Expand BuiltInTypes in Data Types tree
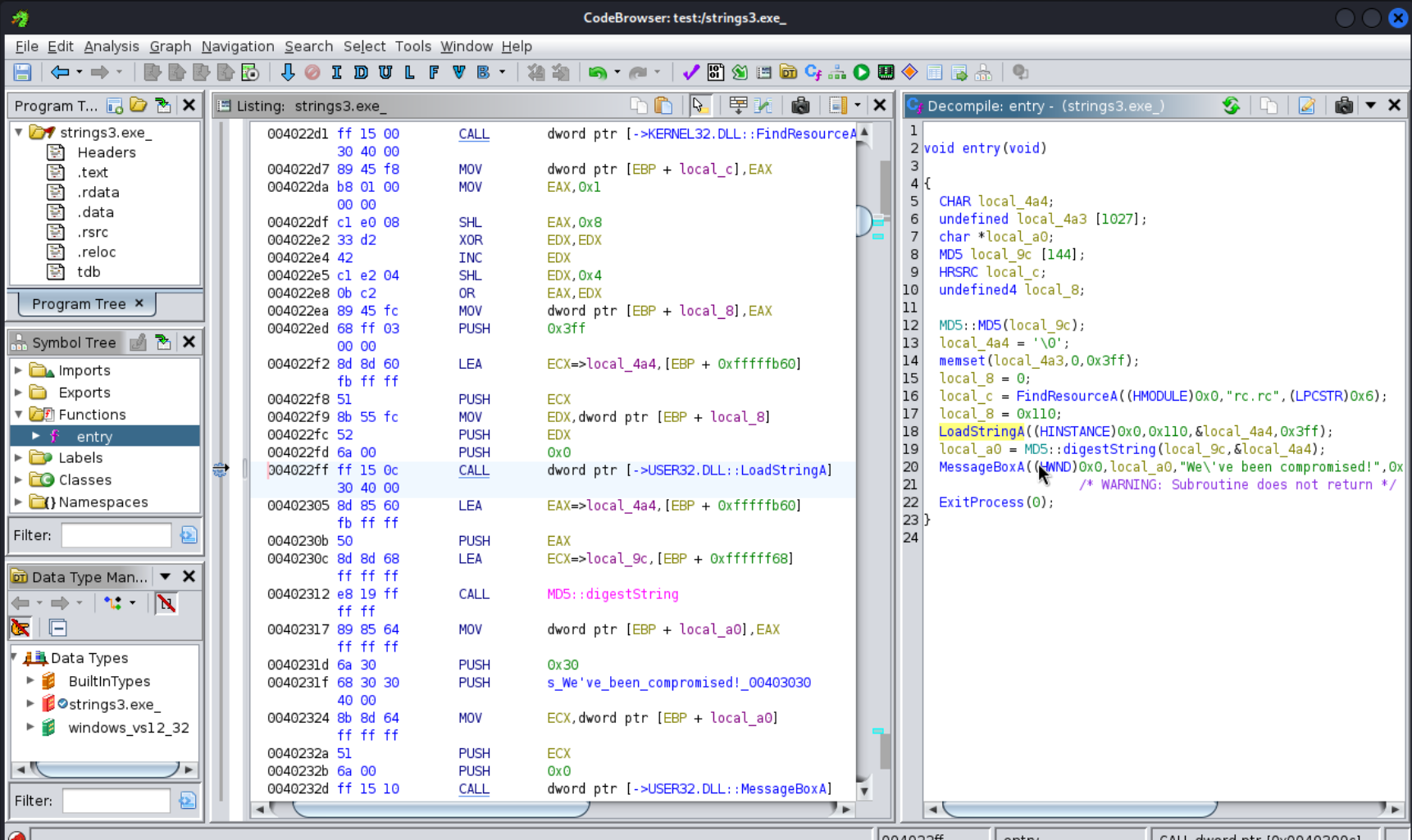The height and width of the screenshot is (840, 1412). coord(30,681)
